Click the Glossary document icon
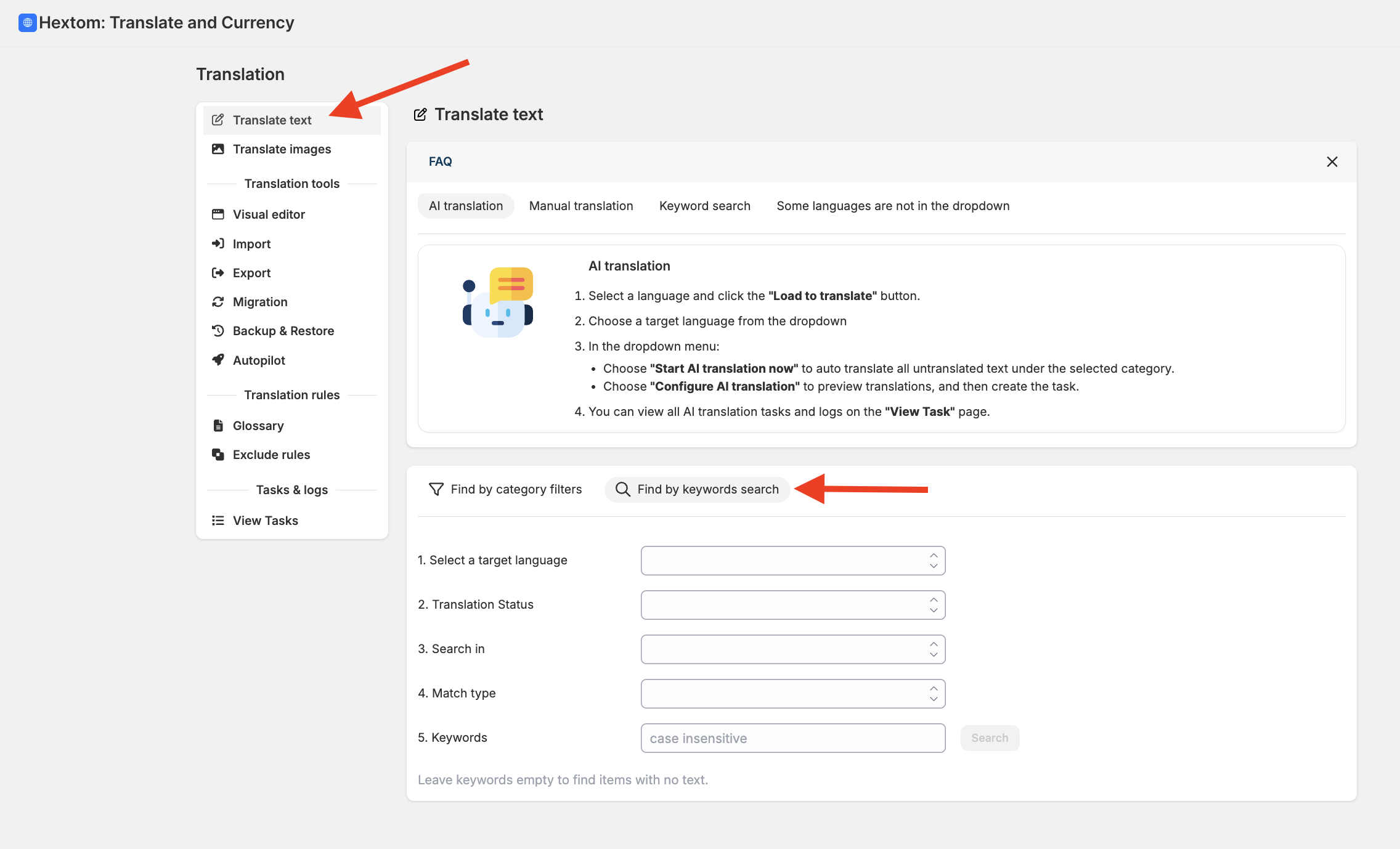This screenshot has height=849, width=1400. point(218,425)
